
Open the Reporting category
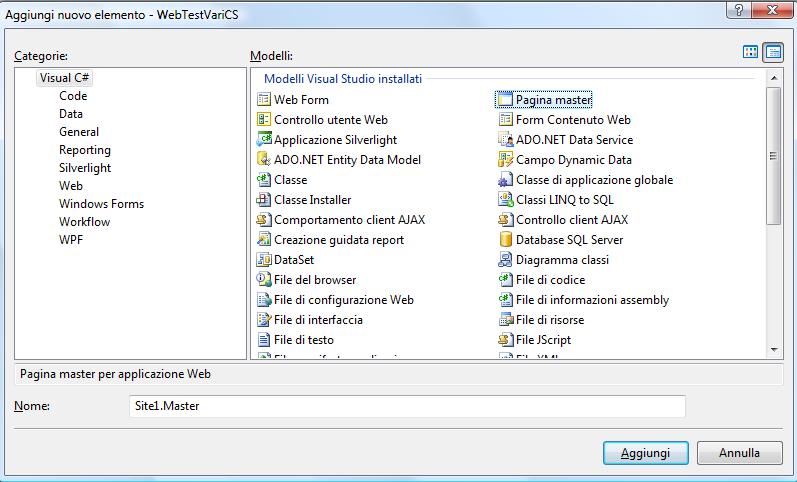[85, 150]
